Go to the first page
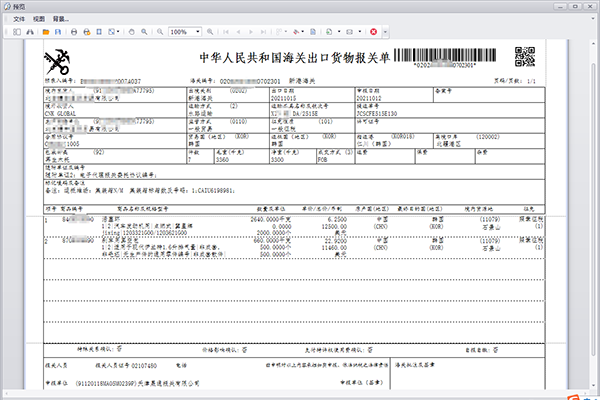 tap(226, 32)
